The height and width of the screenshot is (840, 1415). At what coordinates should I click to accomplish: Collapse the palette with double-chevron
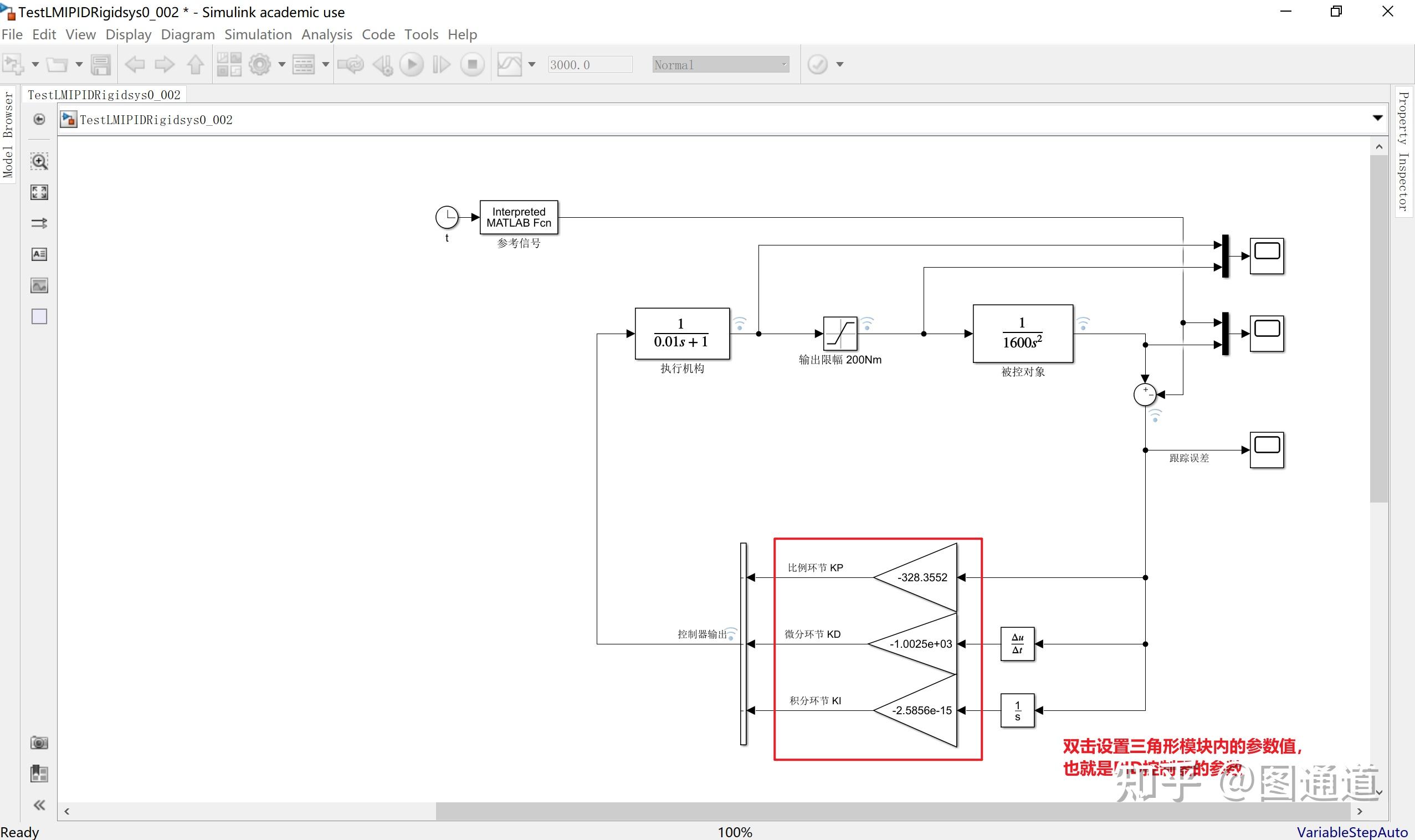tap(39, 805)
